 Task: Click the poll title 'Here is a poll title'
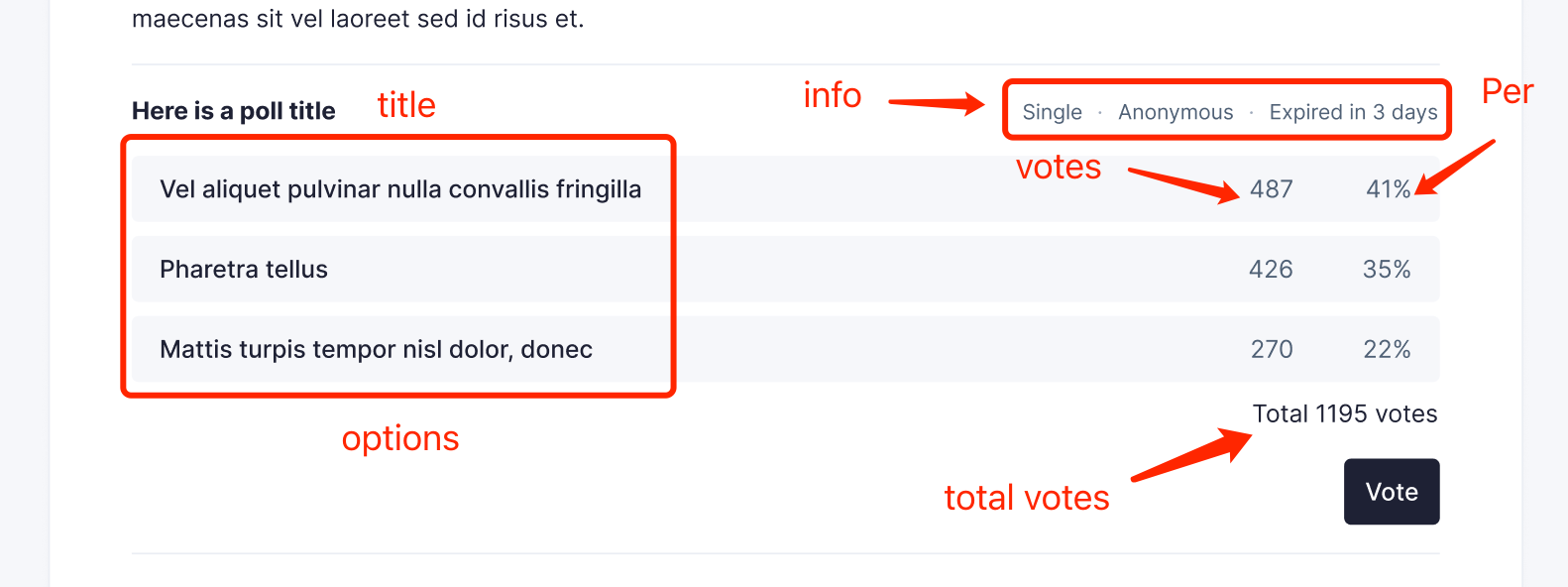[x=233, y=110]
